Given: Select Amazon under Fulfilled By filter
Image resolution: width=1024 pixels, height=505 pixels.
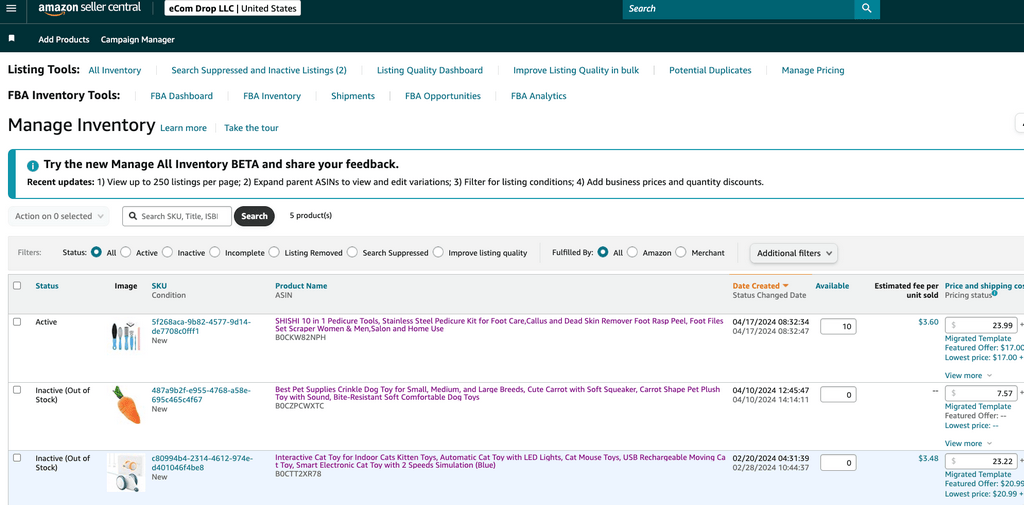Looking at the screenshot, I should tap(633, 253).
